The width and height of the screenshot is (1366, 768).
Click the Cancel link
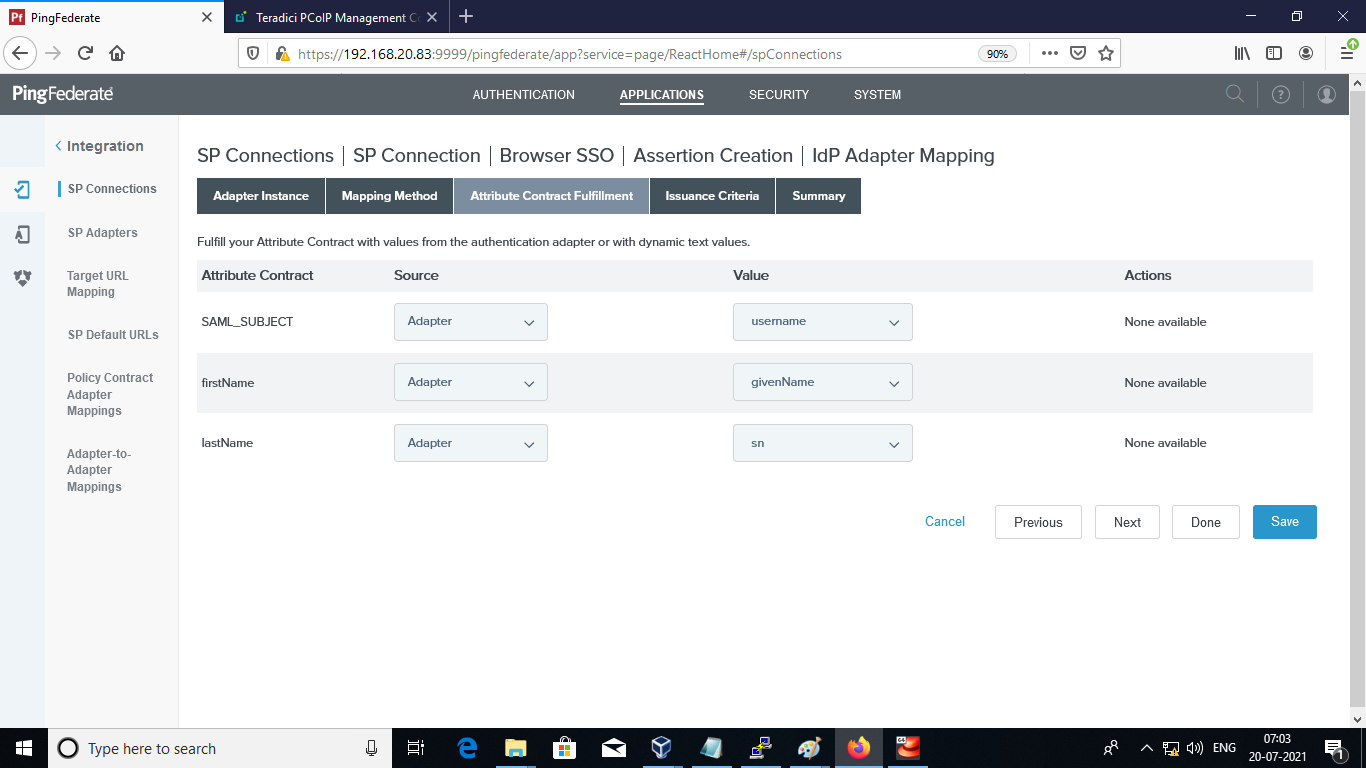pos(945,522)
